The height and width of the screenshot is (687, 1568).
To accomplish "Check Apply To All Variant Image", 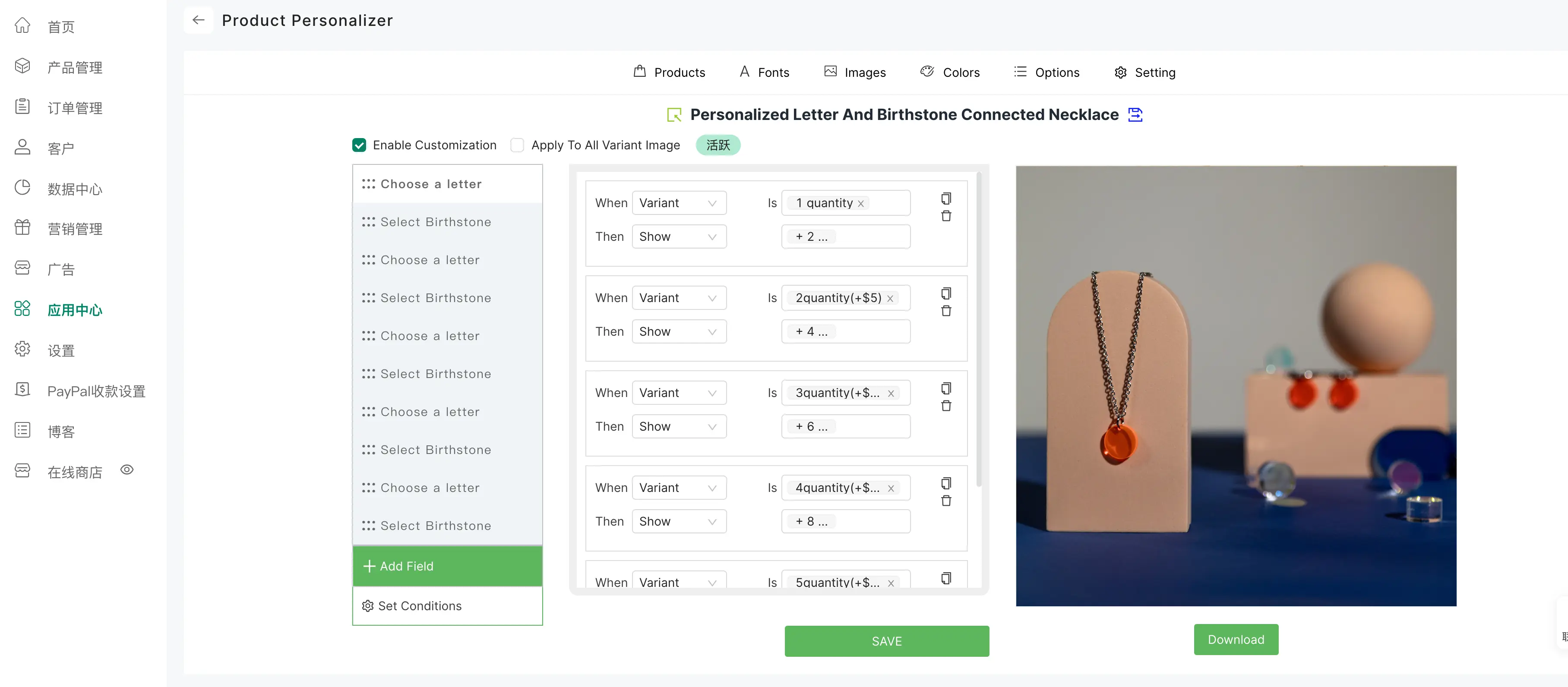I will click(517, 145).
